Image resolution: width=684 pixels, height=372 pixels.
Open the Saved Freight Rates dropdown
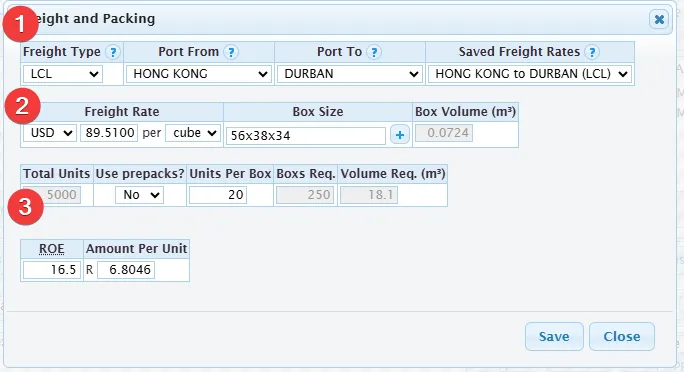pos(530,74)
